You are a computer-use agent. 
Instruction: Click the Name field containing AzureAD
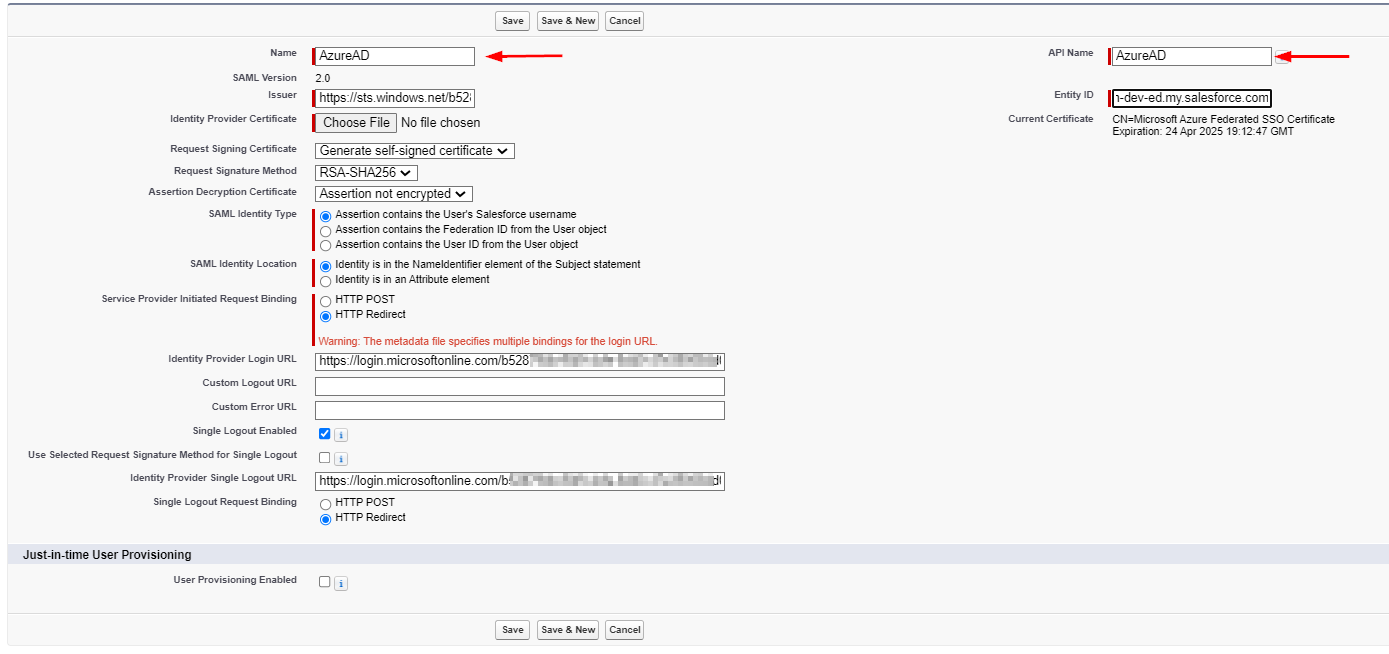point(395,57)
